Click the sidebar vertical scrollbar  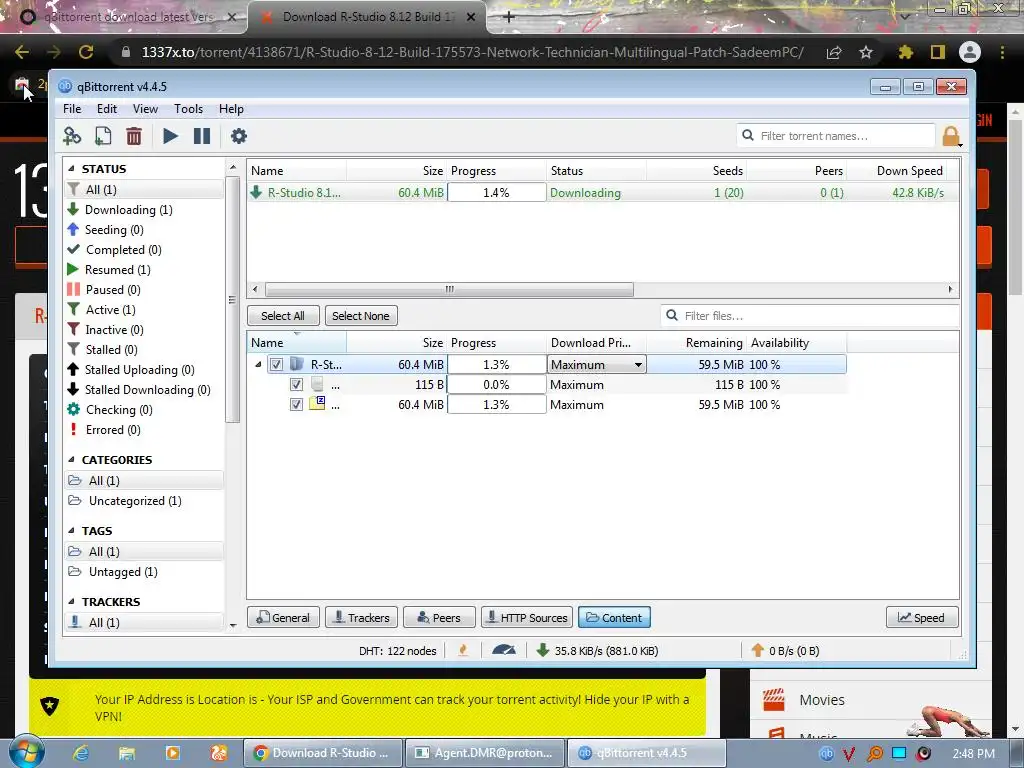pyautogui.click(x=232, y=300)
